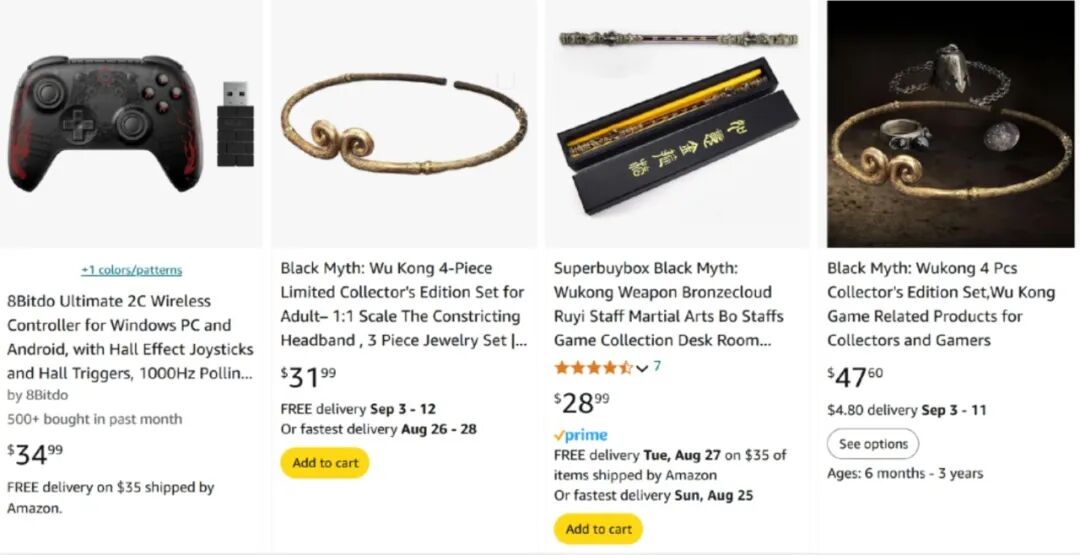Open the Superbuybox Ruyi Staff product title
The height and width of the screenshot is (555, 1080).
(669, 304)
